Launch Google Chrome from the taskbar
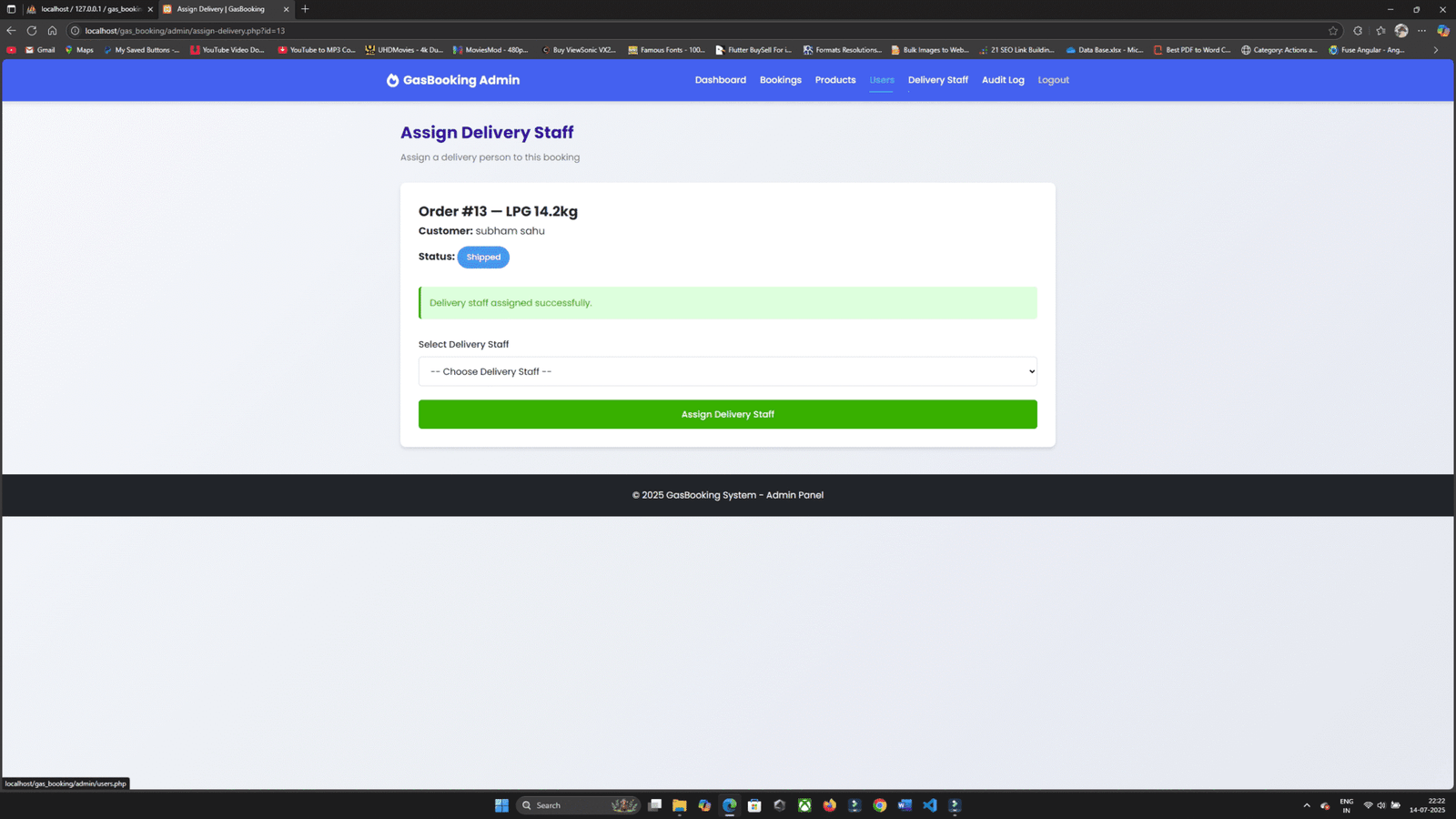Image resolution: width=1456 pixels, height=819 pixels. pyautogui.click(x=879, y=805)
